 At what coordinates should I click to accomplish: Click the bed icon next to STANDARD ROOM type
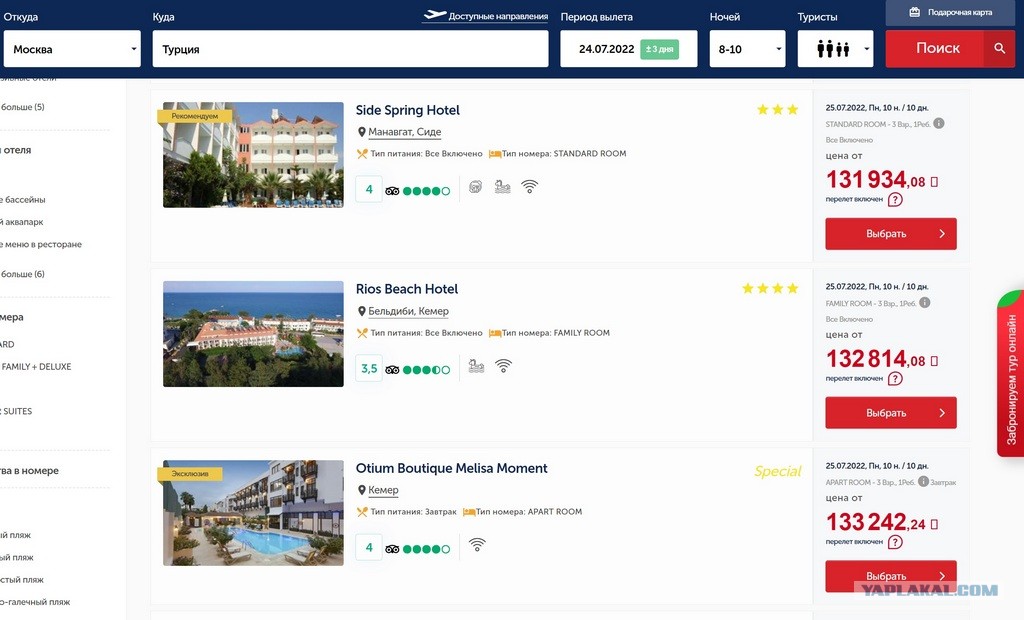(x=494, y=154)
